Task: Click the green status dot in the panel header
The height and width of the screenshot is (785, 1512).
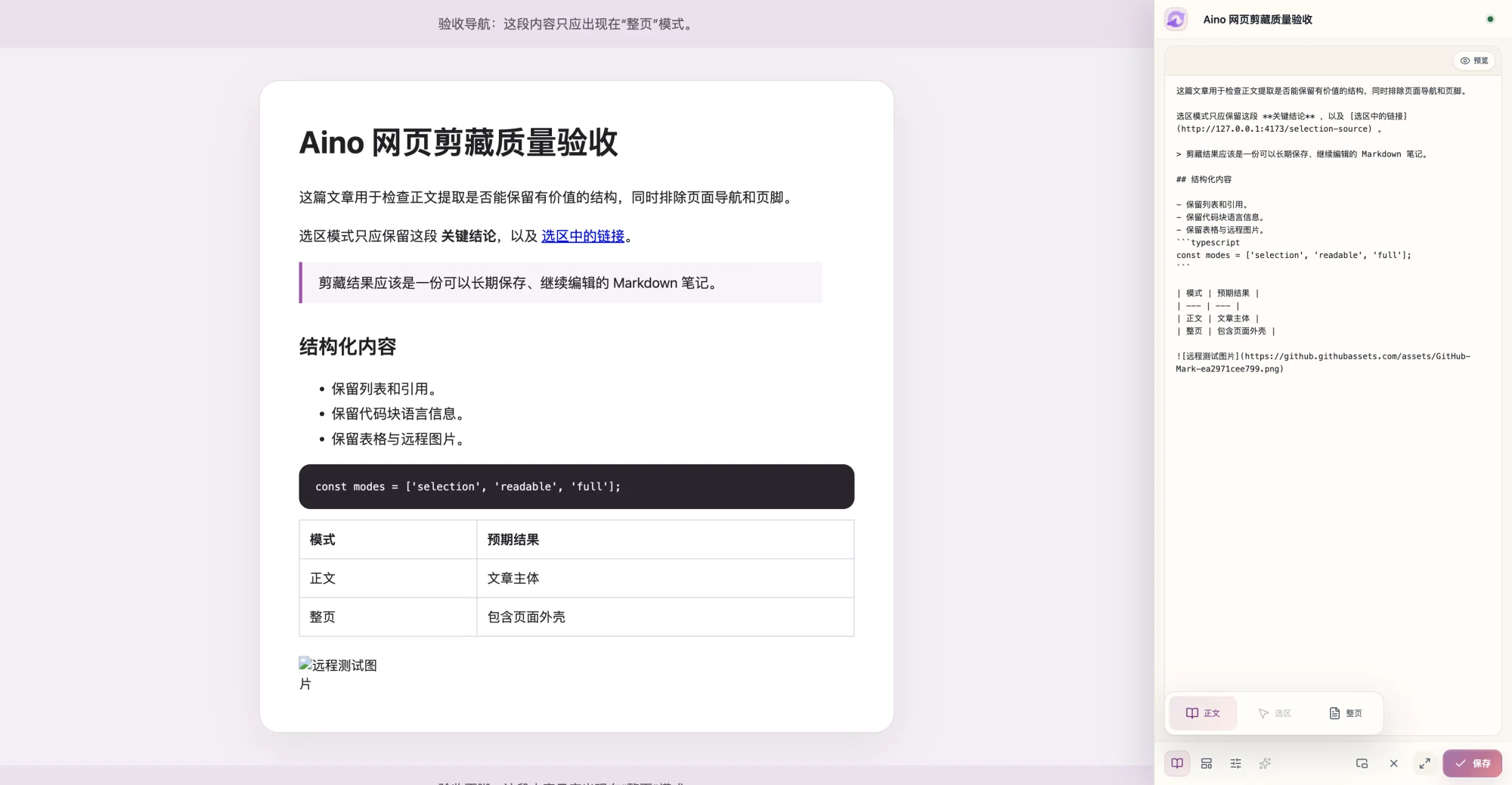Action: tap(1490, 20)
